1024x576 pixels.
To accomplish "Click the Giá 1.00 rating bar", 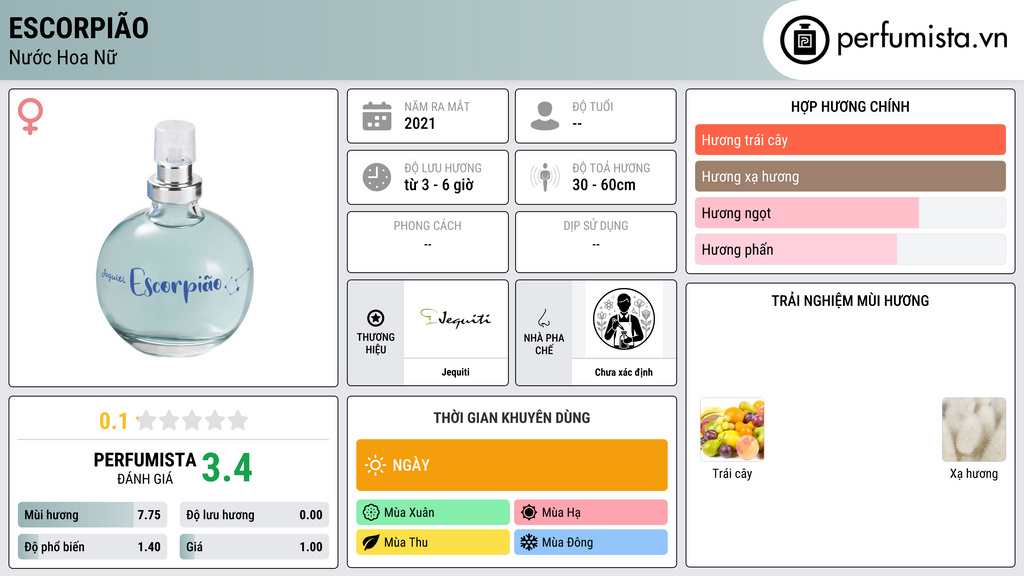I will coord(254,547).
